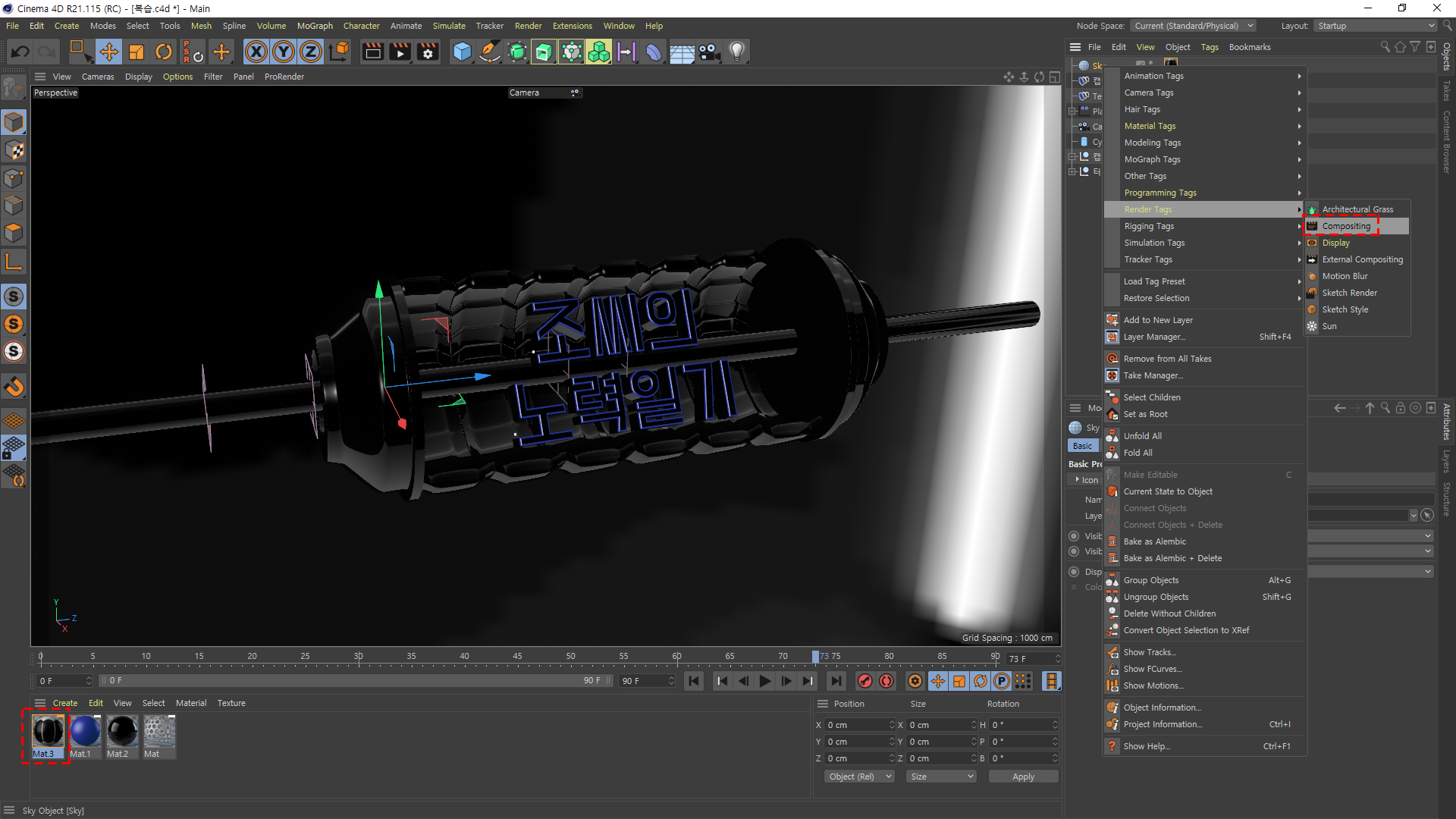Add a Light object from toolbar
Screen dimensions: 1456x819
[736, 52]
